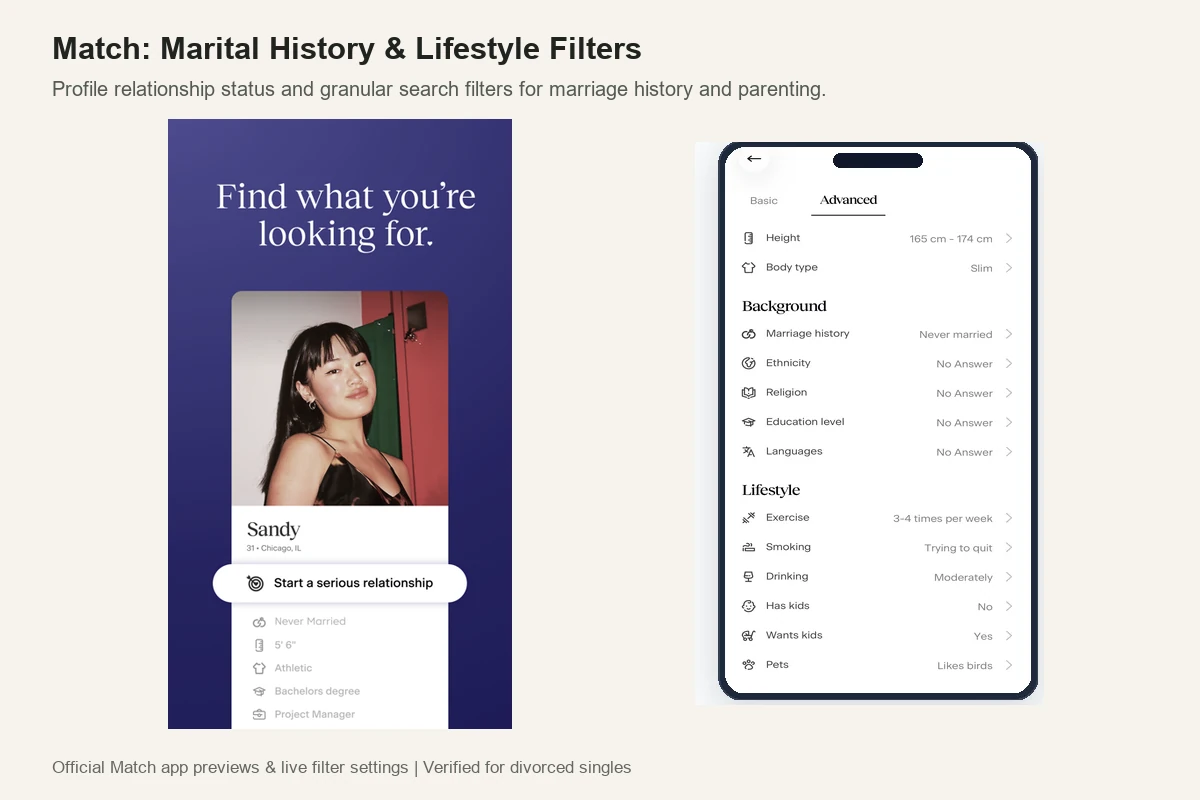This screenshot has height=800, width=1200.
Task: Click the Wants kids stroller icon
Action: point(748,636)
